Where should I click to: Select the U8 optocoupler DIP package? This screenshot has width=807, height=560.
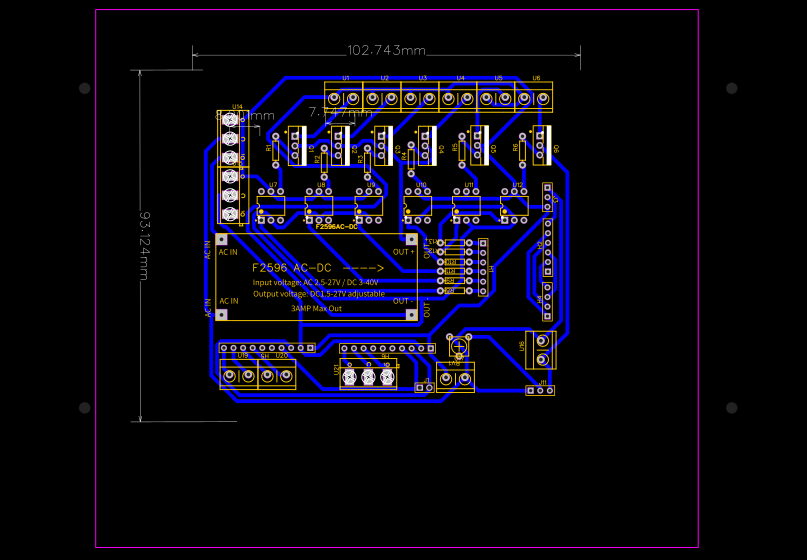point(319,206)
